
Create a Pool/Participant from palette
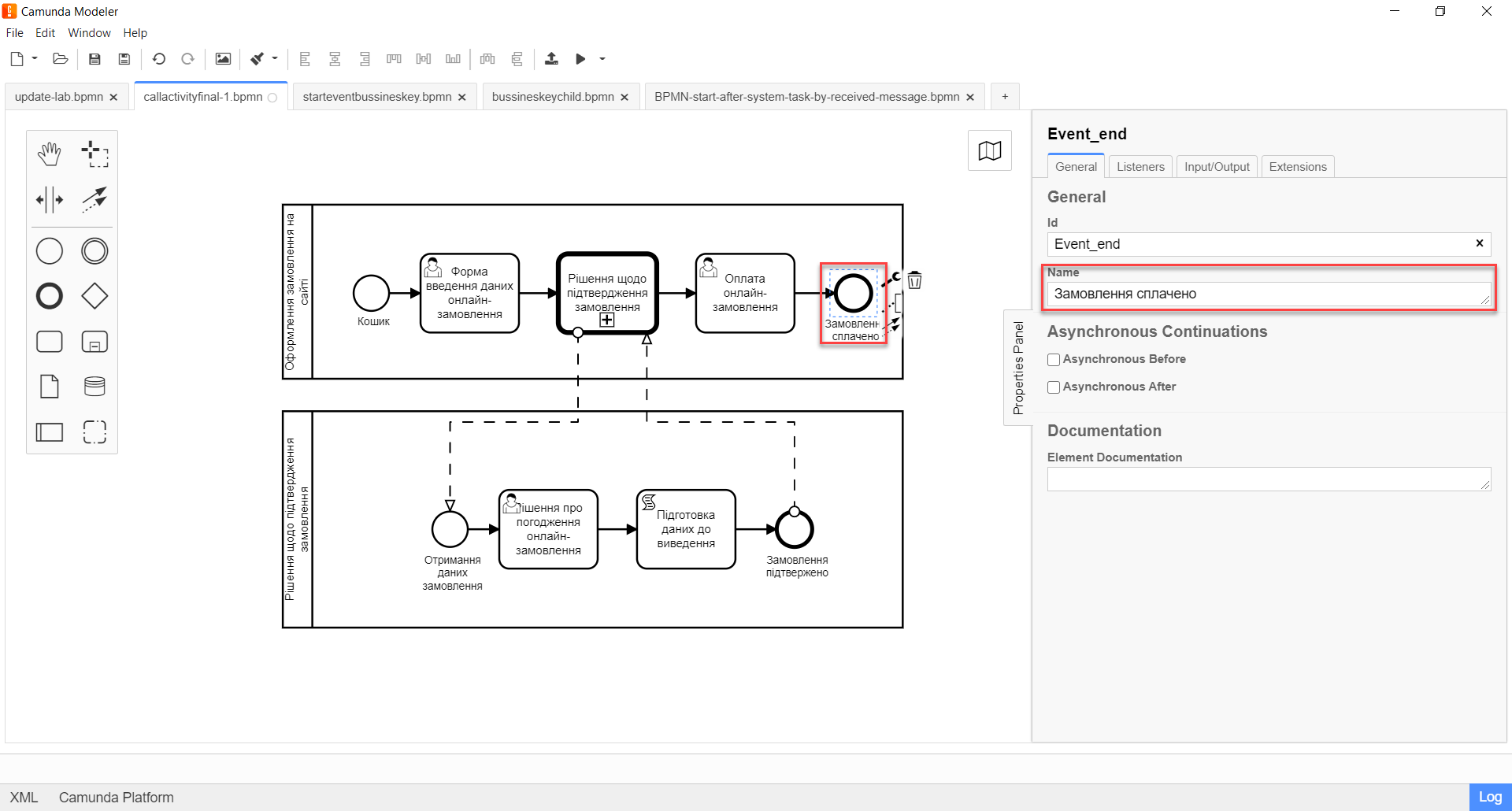[x=50, y=431]
